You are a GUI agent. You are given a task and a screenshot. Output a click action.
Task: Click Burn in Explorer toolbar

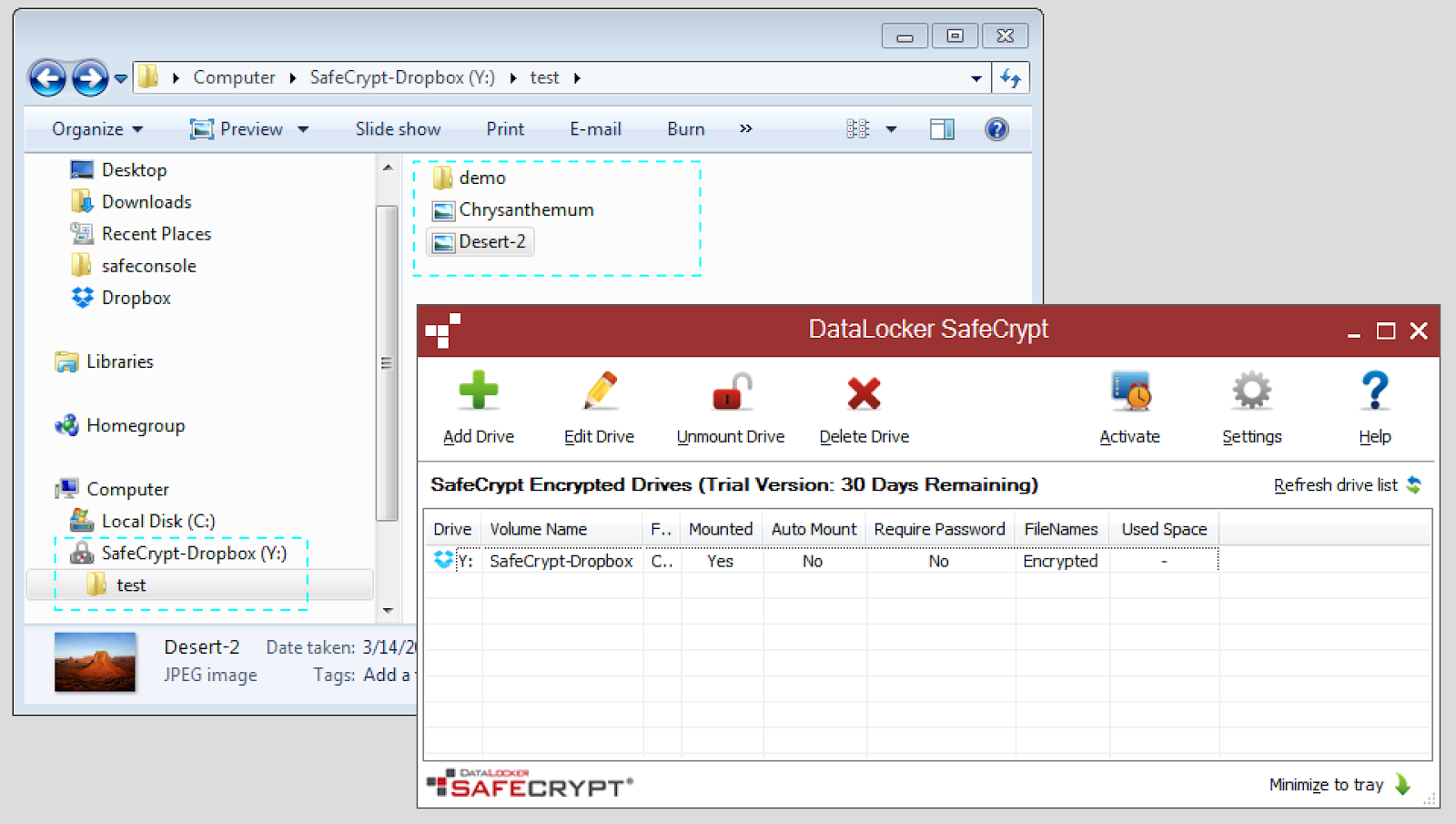(x=686, y=129)
